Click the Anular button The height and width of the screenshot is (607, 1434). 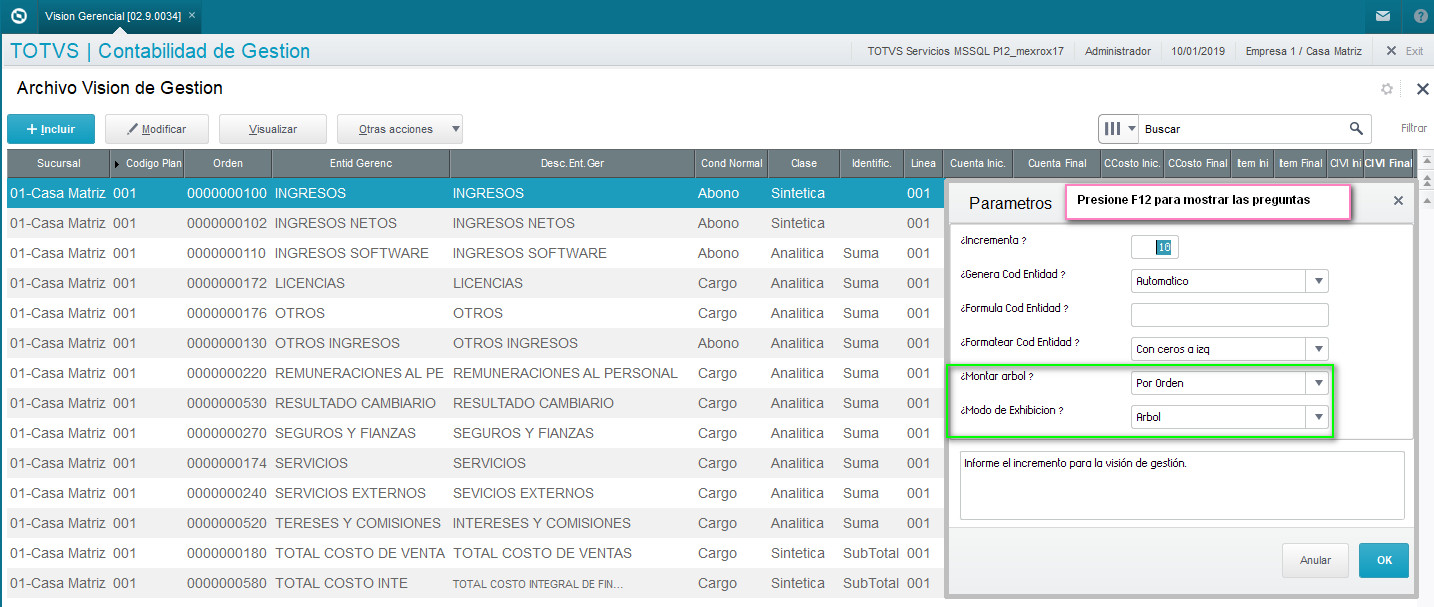(1315, 560)
